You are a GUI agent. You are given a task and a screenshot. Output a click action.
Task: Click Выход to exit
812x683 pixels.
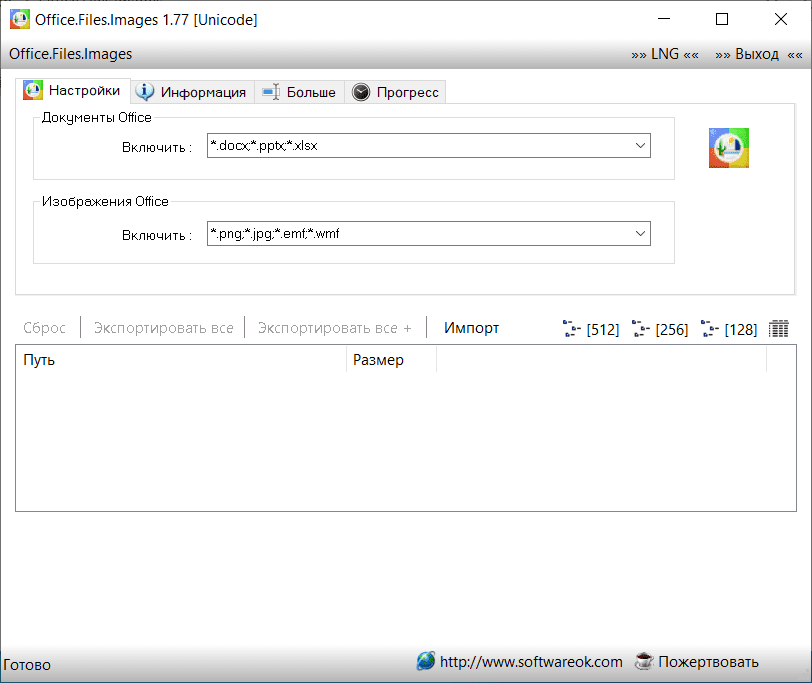tap(759, 54)
